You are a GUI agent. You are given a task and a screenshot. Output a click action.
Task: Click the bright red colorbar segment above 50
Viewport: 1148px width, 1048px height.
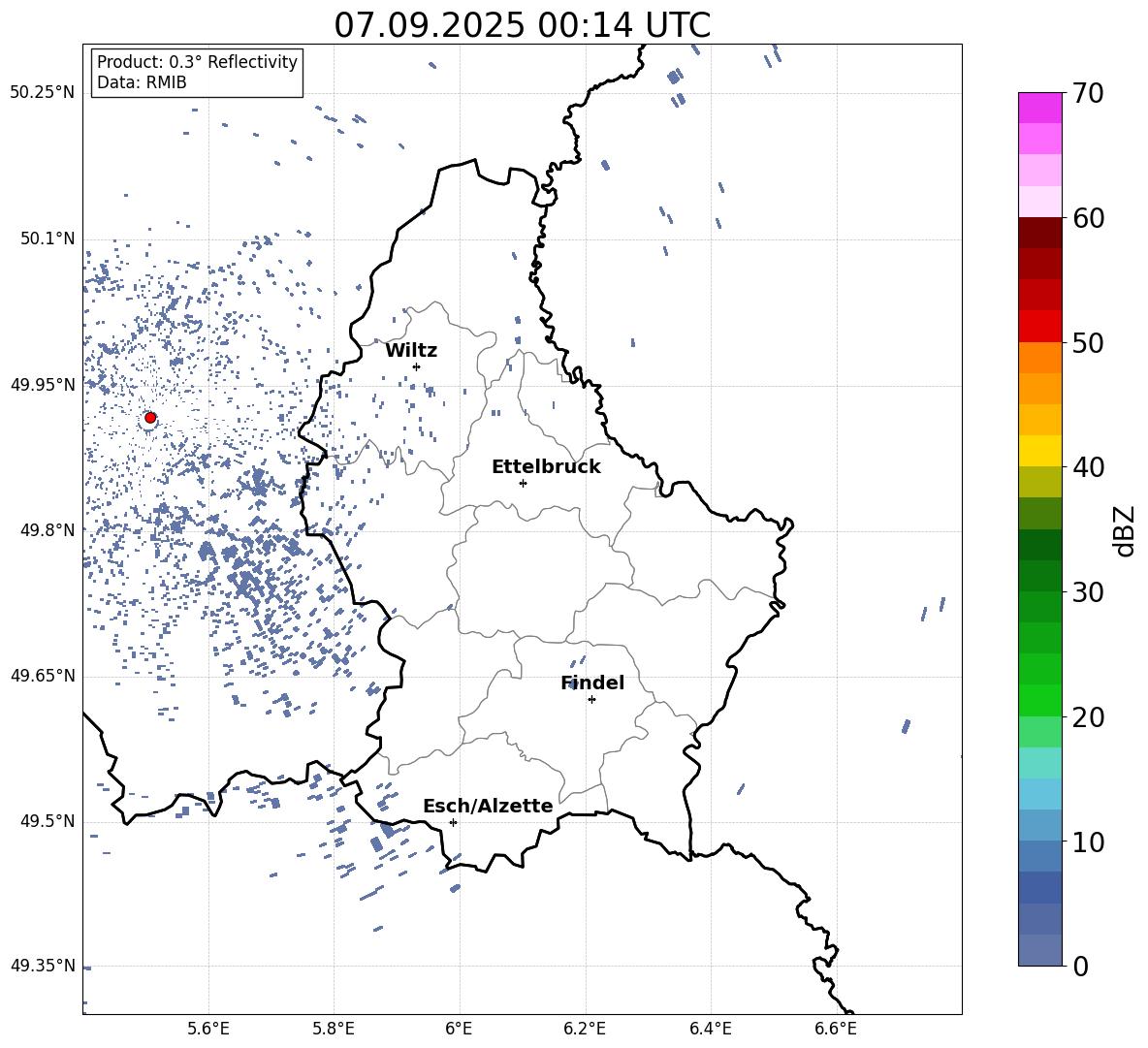point(1039,327)
